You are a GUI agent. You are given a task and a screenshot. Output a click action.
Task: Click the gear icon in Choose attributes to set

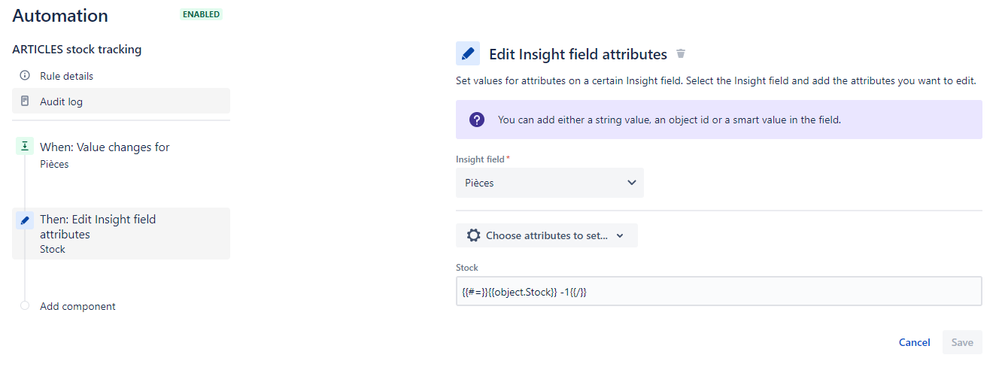click(x=473, y=236)
